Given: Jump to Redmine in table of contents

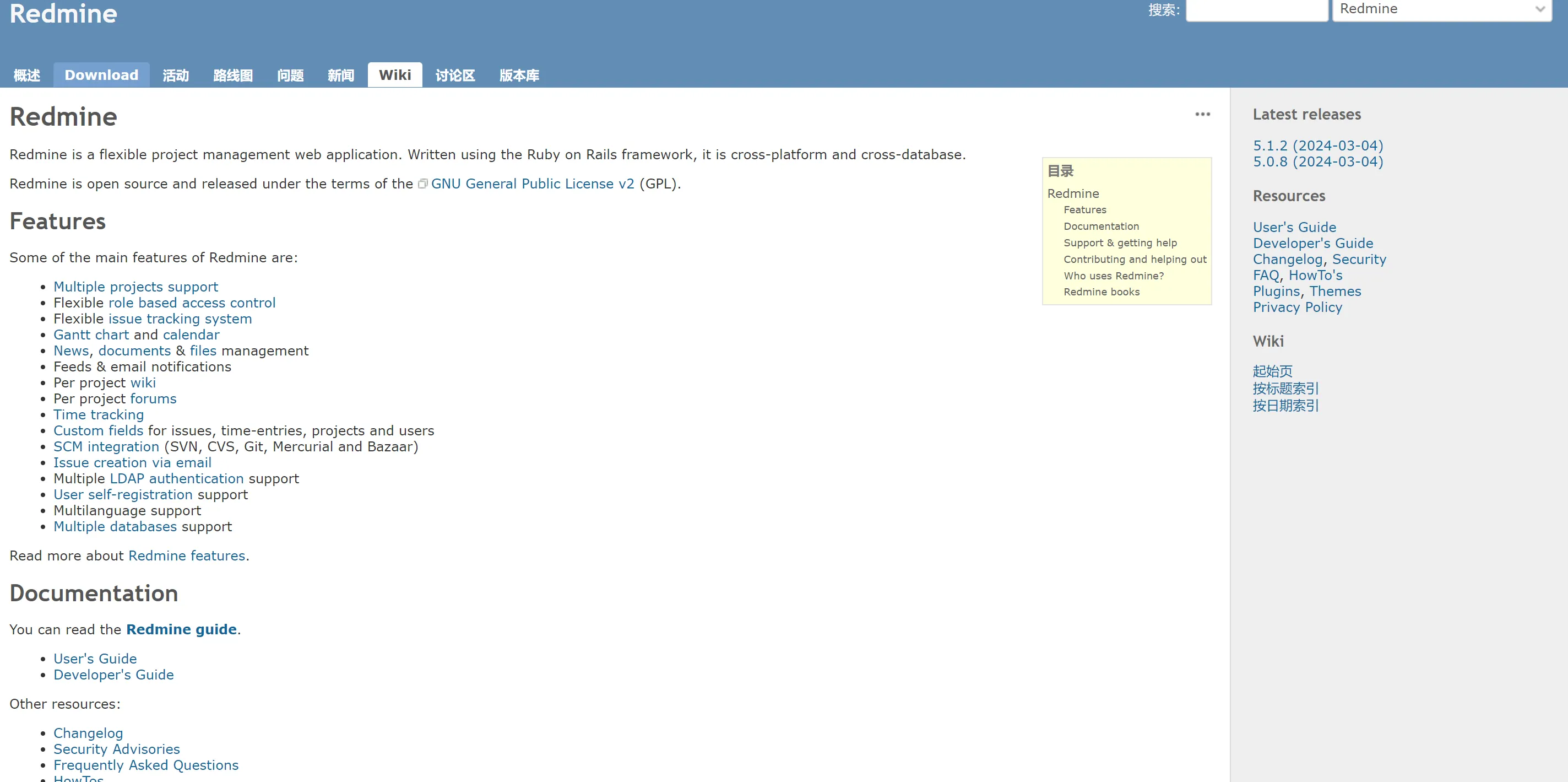Looking at the screenshot, I should click(1073, 193).
